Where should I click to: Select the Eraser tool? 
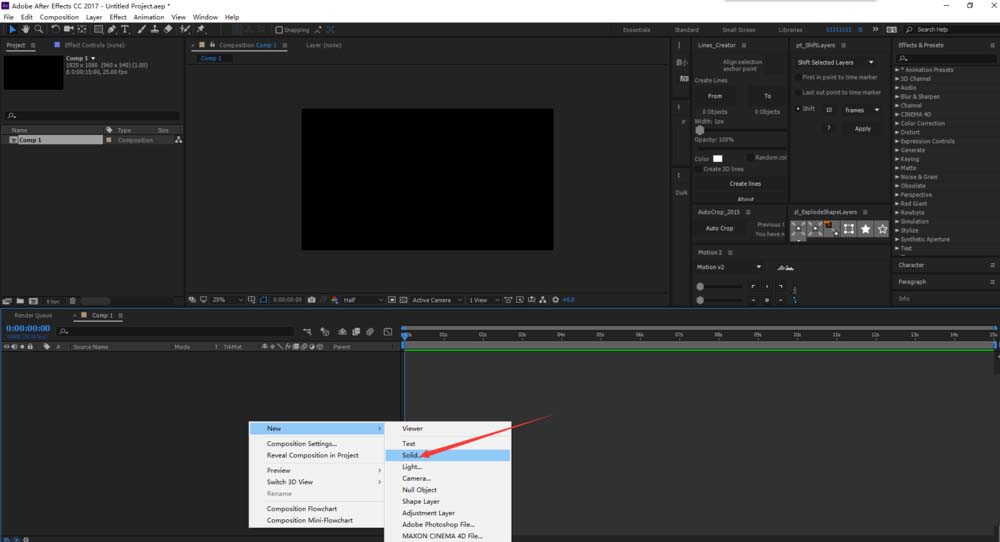pos(168,30)
